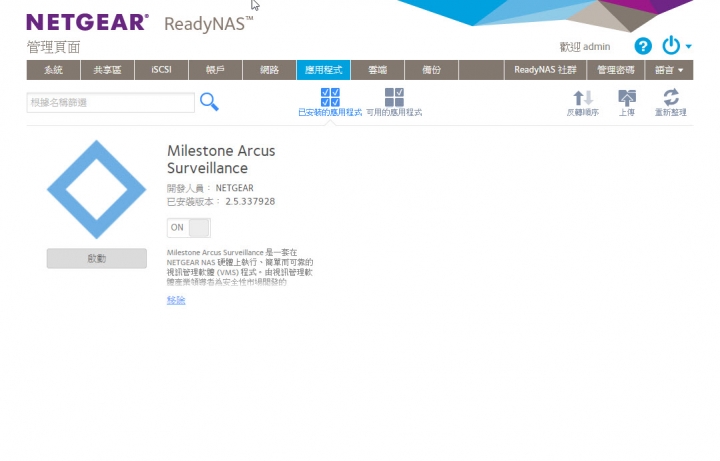Open the 管理密碼 tab
Image resolution: width=720 pixels, height=461 pixels.
(616, 70)
